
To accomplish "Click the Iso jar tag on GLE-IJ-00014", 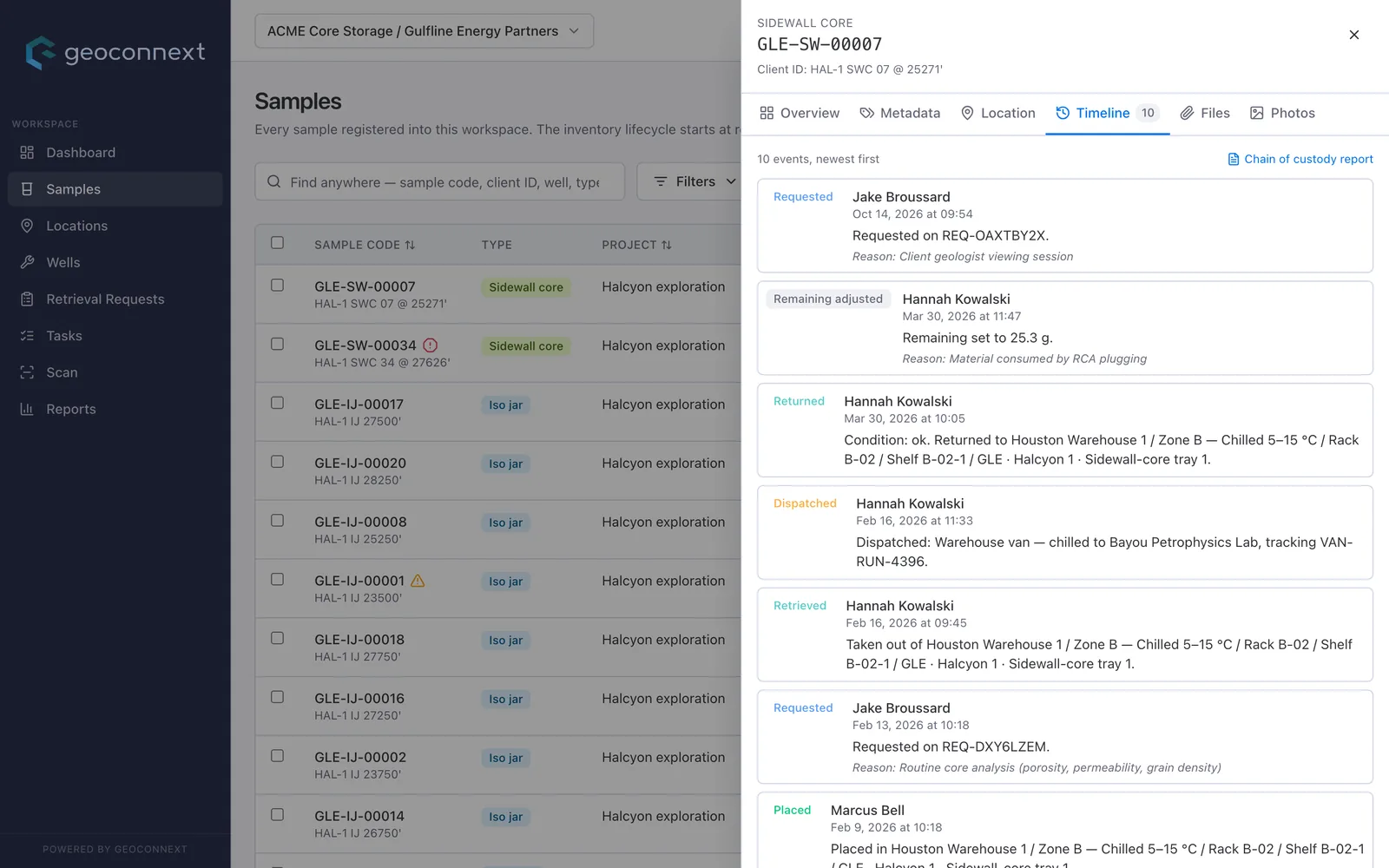I will point(505,817).
